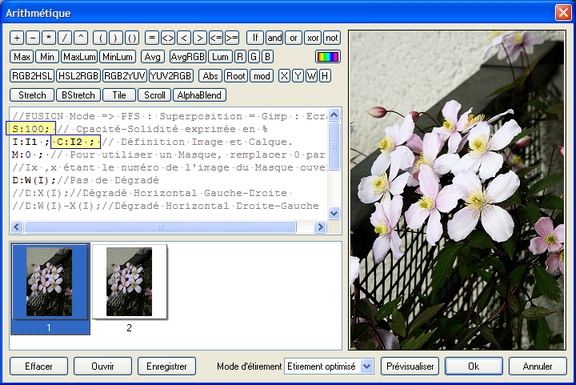Insert a pair of parentheses

click(x=132, y=38)
